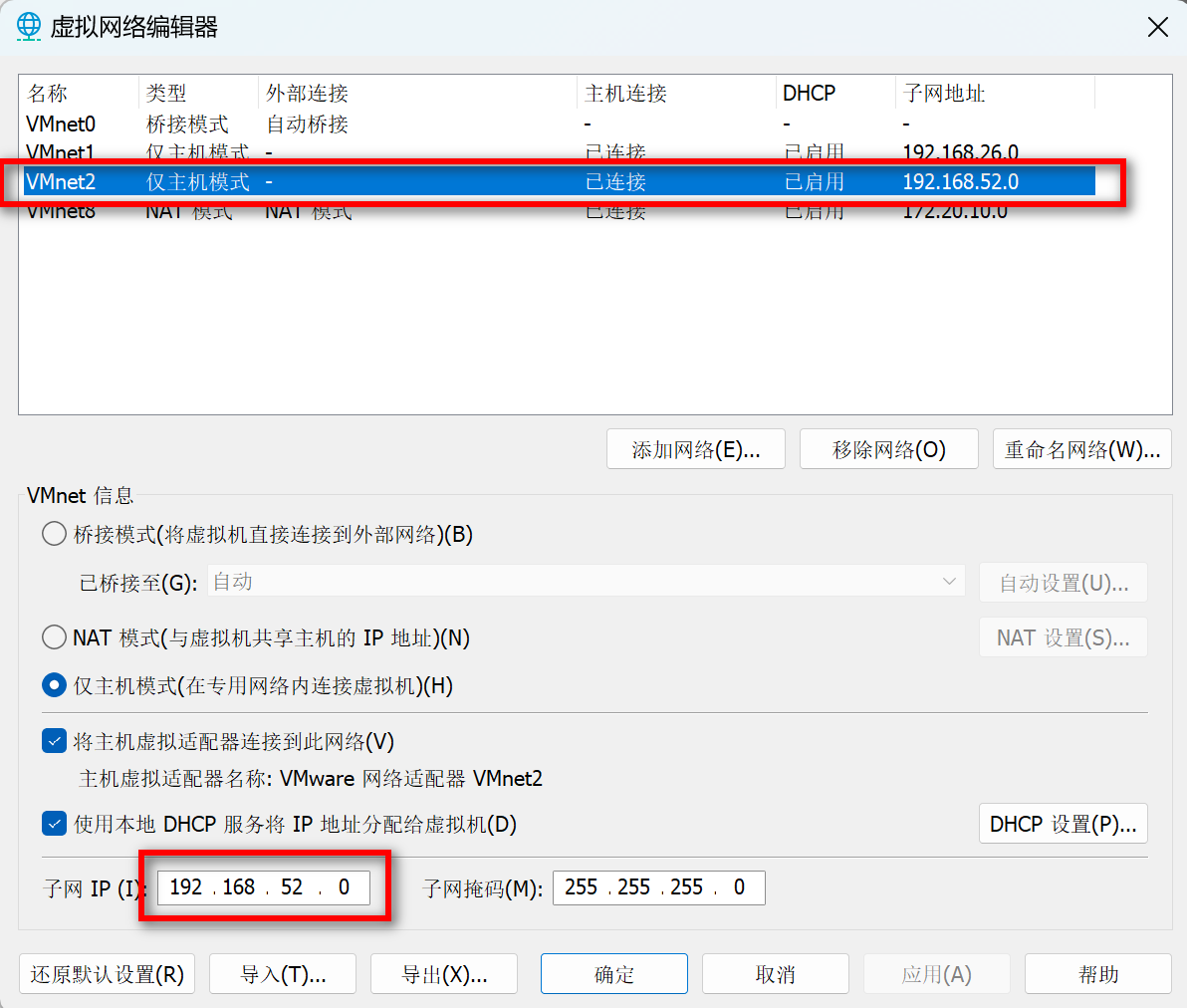Click the globe icon in title bar

pos(30,26)
